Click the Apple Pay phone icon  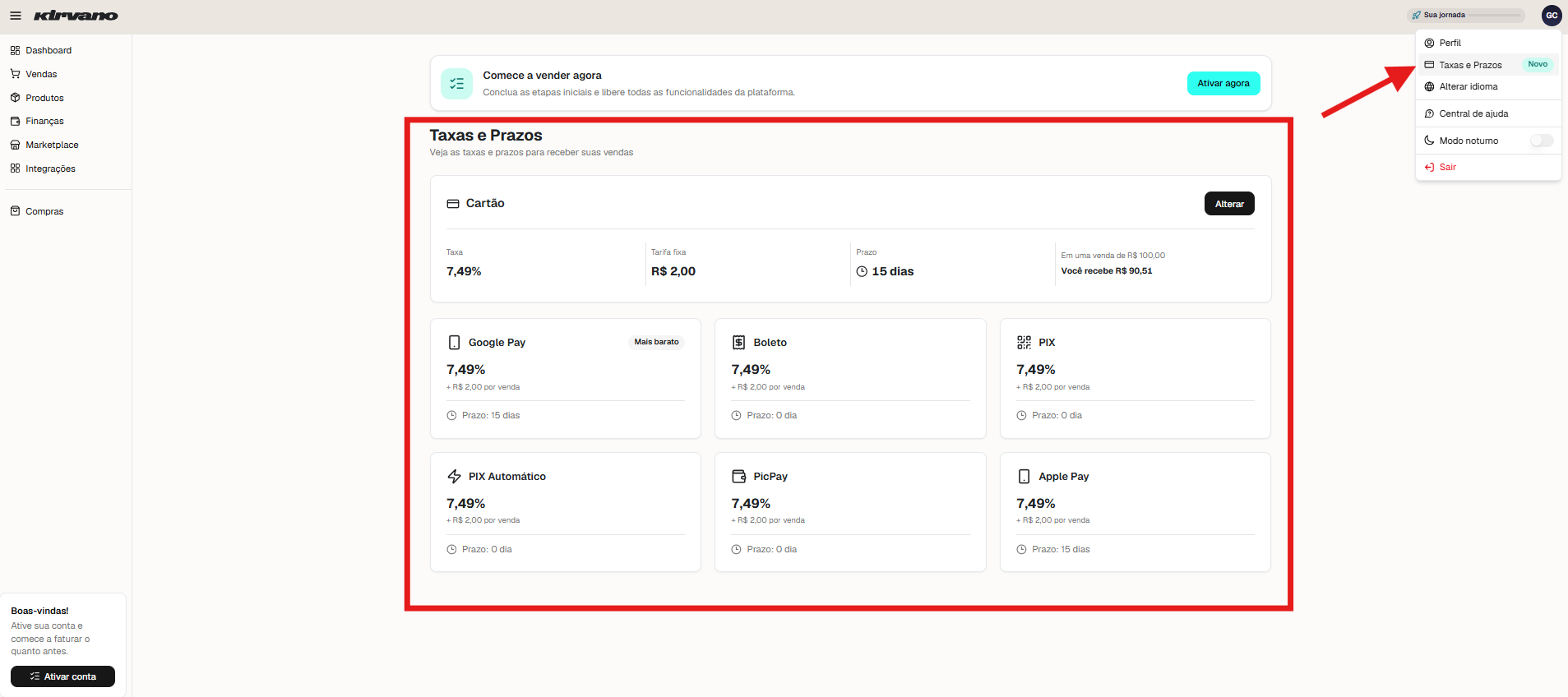pos(1024,477)
